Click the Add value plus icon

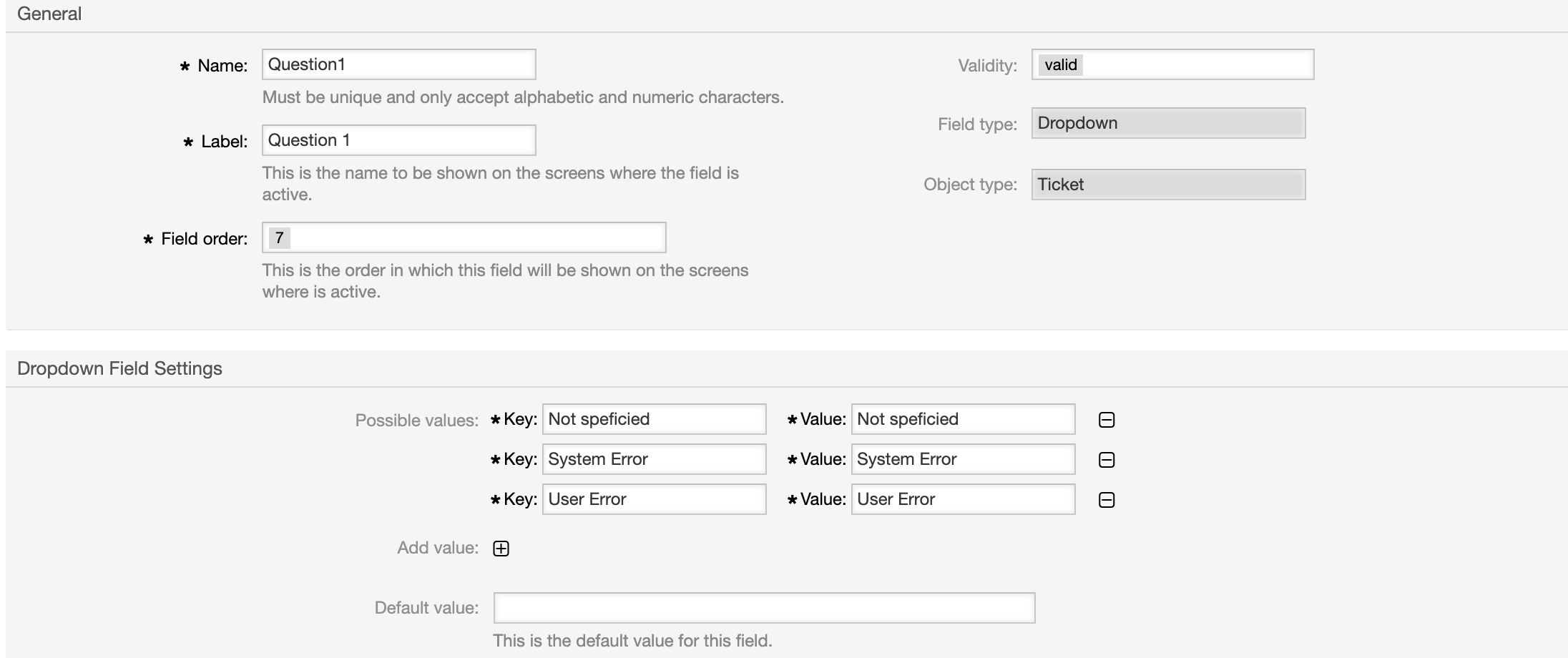[501, 549]
